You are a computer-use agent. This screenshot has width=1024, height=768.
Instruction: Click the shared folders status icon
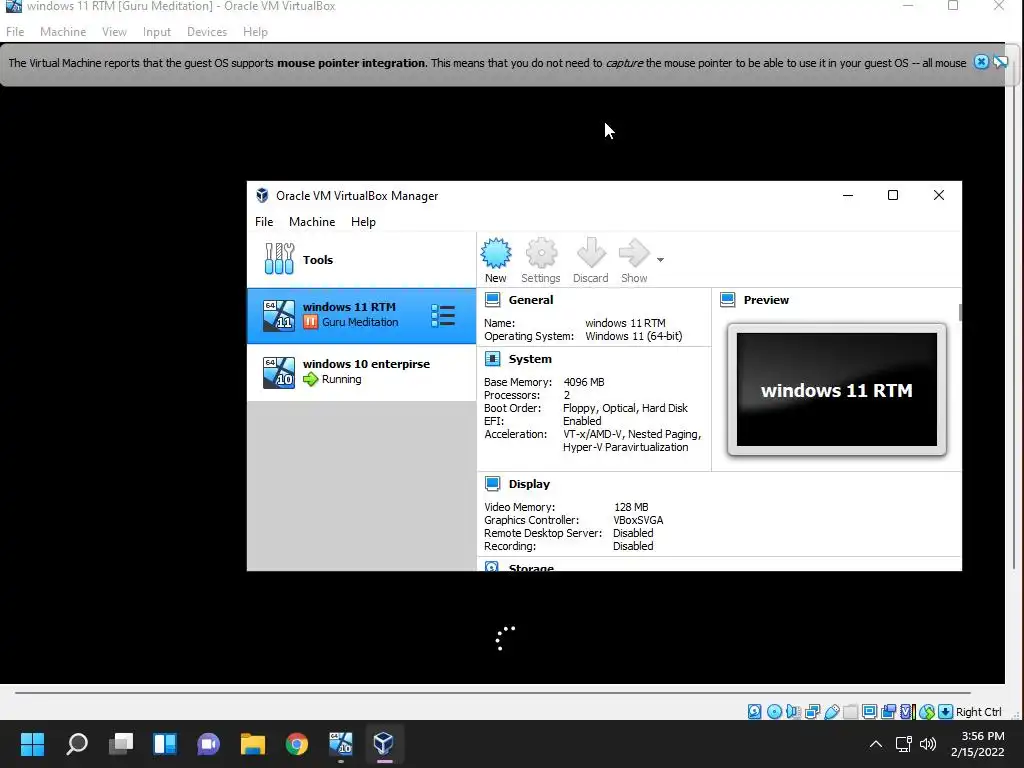click(850, 712)
